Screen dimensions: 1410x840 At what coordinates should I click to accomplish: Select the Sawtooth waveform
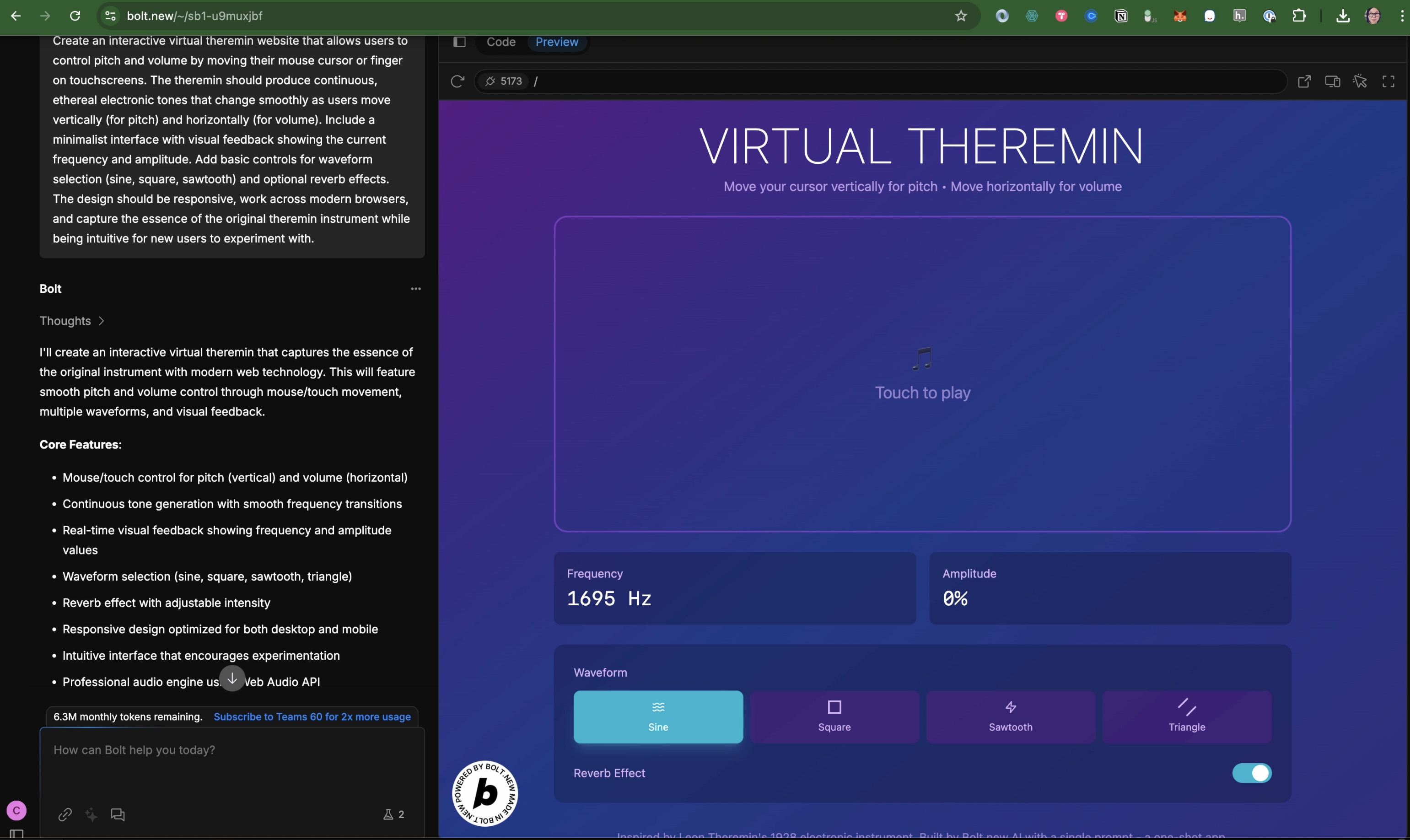[x=1010, y=716]
